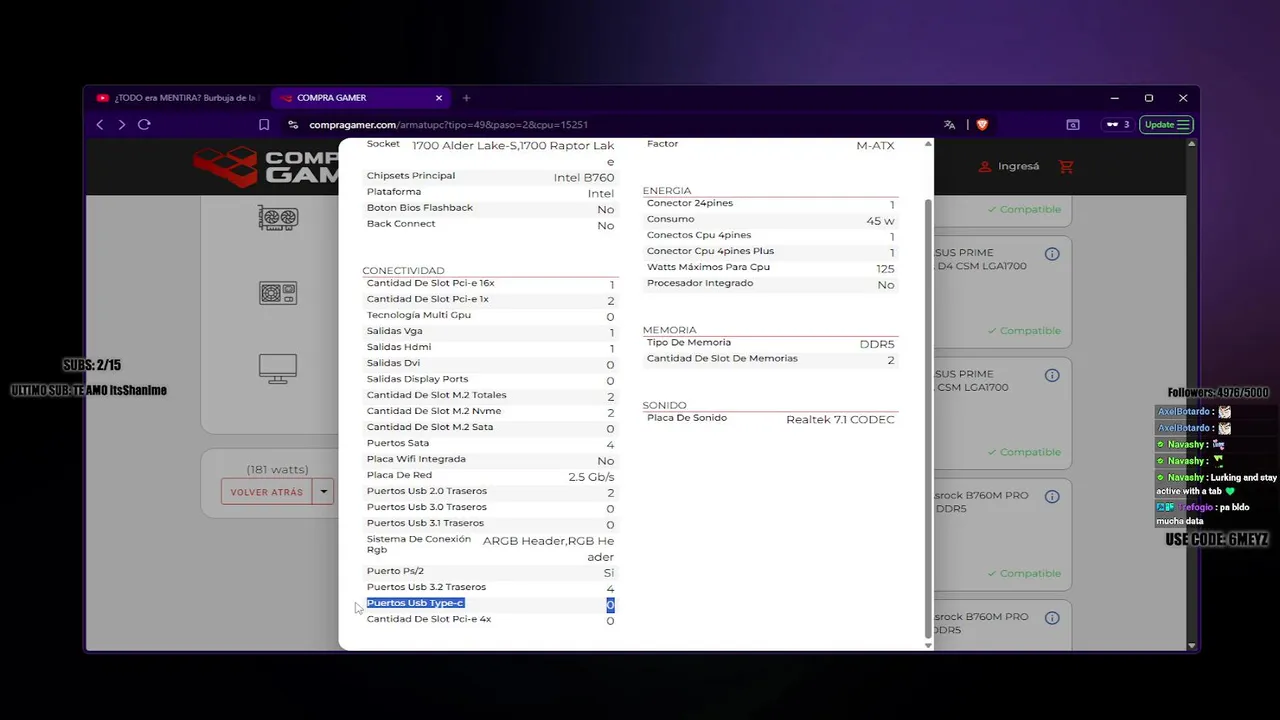1280x720 pixels.
Task: Reload the page with refresh icon
Action: (144, 125)
